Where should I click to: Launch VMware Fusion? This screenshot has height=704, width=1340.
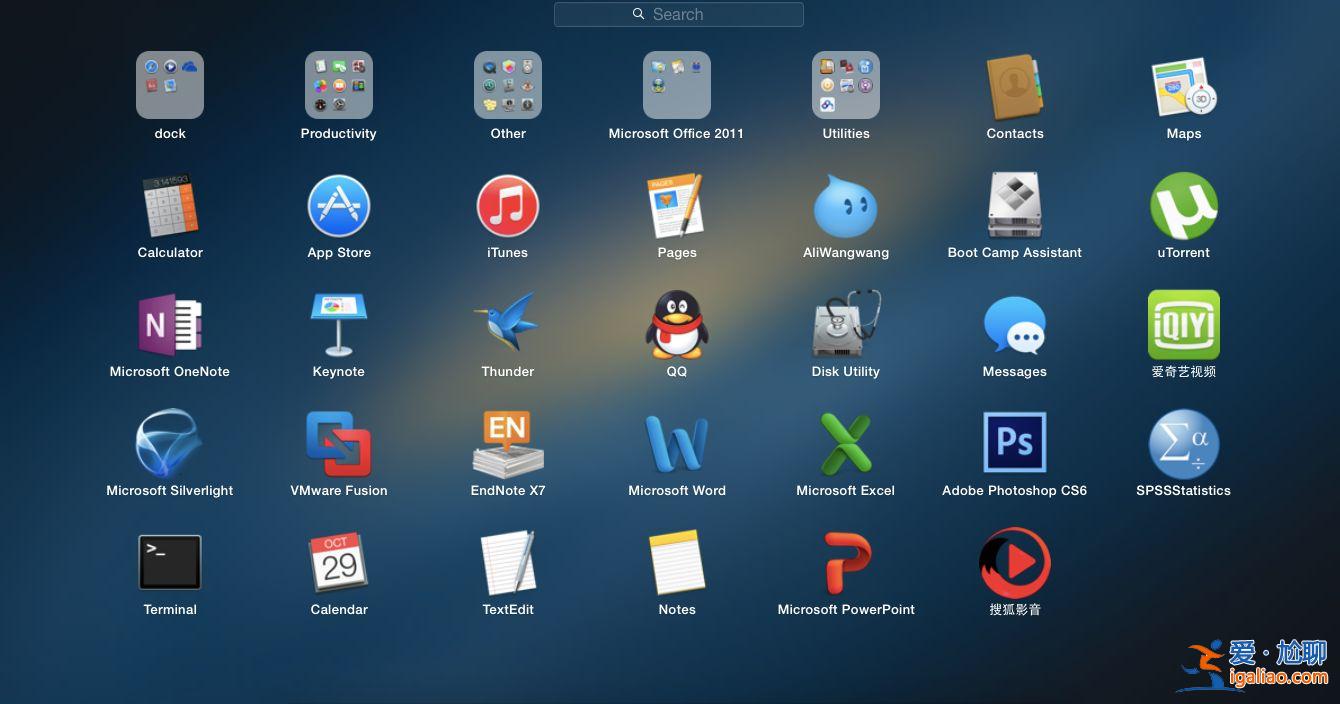coord(339,444)
